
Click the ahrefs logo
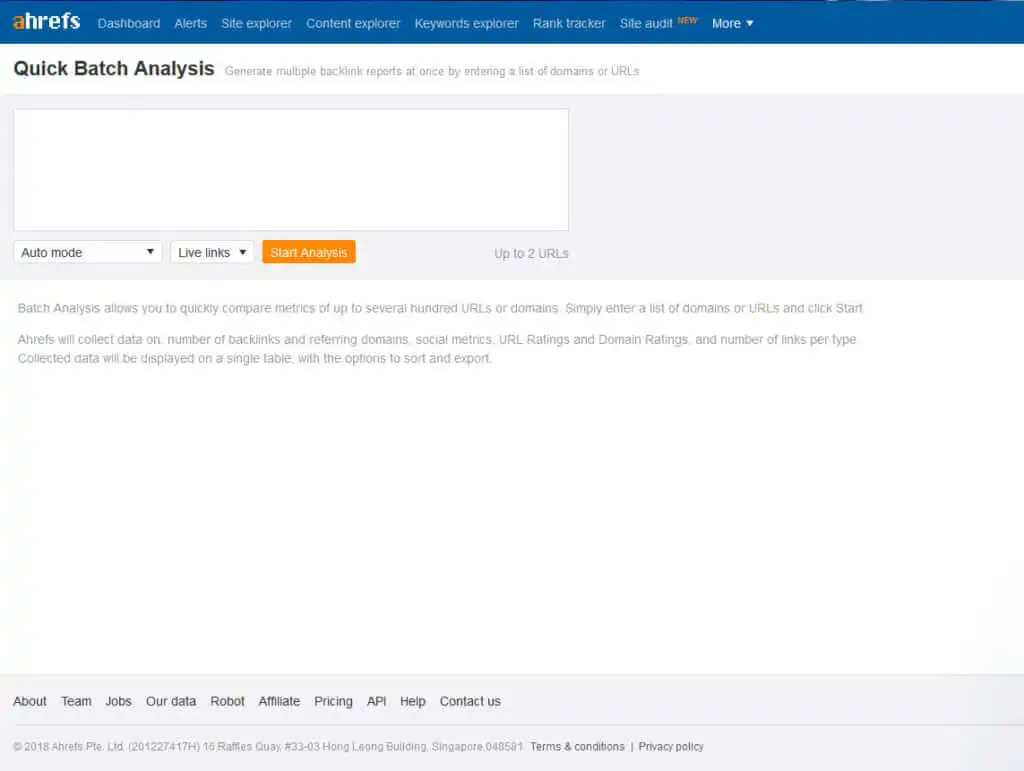[46, 22]
